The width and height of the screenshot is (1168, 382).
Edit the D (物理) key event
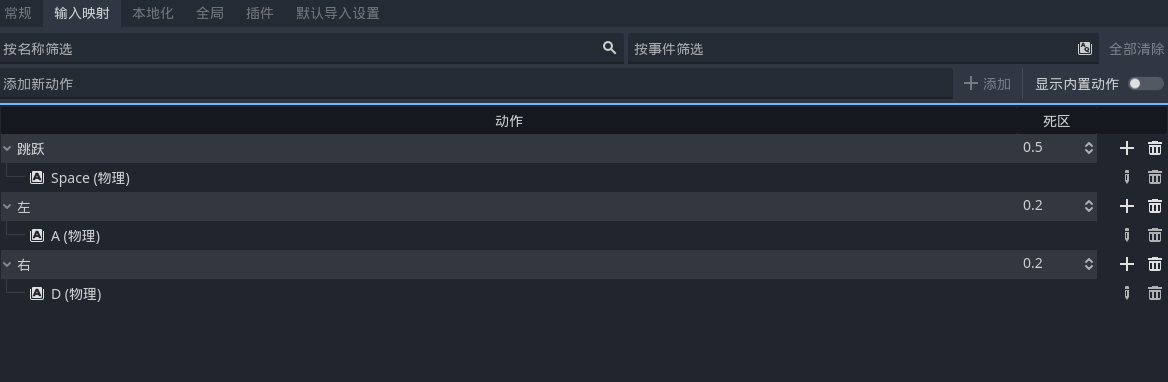coord(1126,293)
